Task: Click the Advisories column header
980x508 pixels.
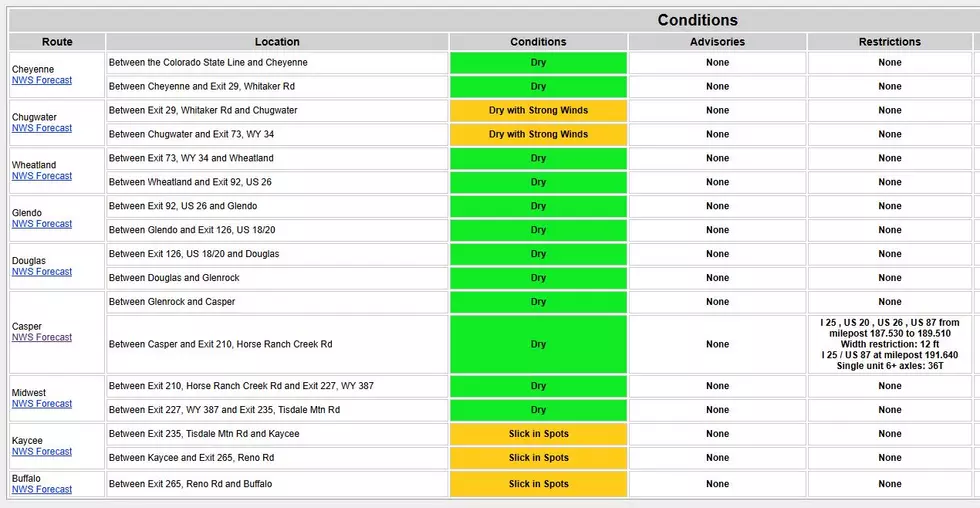Action: point(718,42)
